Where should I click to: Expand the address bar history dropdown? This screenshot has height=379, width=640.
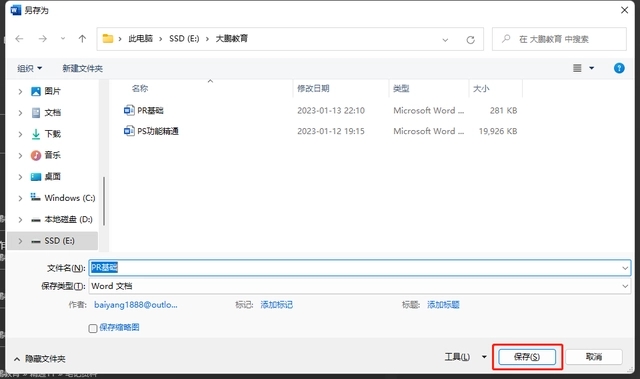445,40
